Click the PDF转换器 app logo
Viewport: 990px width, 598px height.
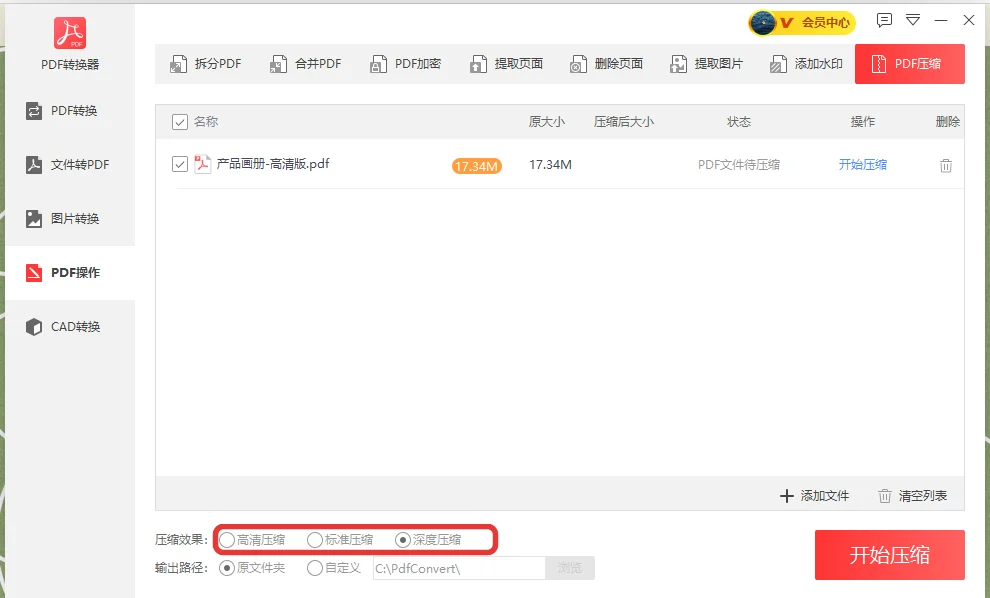pos(69,33)
